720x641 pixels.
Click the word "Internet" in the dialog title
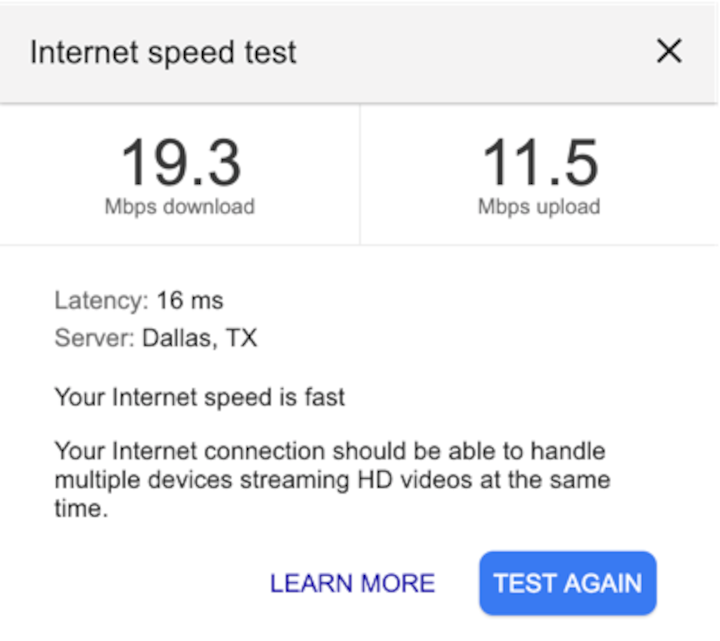pyautogui.click(x=82, y=52)
